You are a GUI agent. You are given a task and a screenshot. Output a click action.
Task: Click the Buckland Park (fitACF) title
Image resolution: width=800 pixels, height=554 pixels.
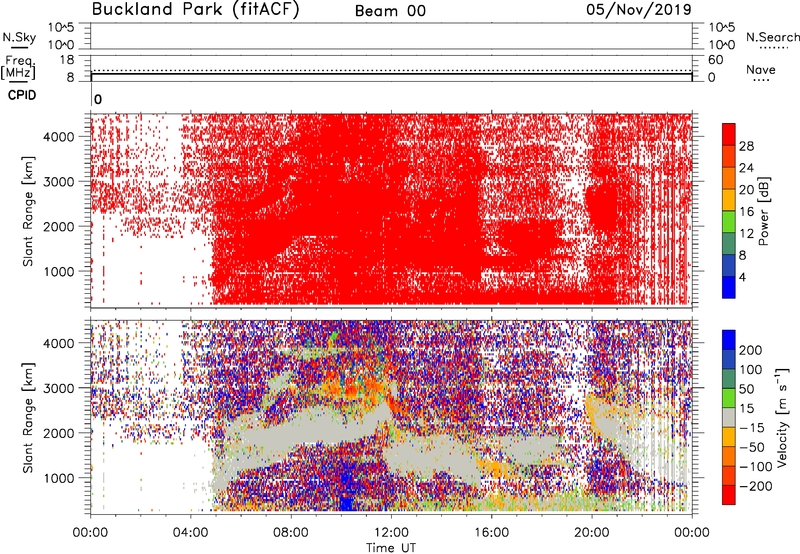pos(195,10)
